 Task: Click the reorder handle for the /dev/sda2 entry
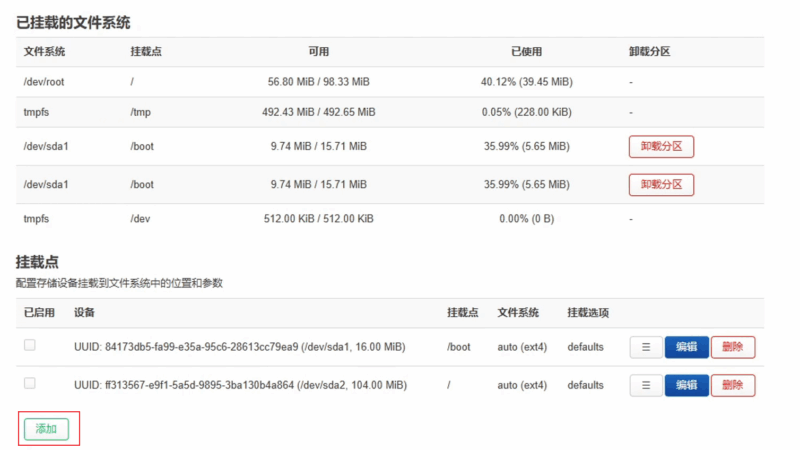(x=645, y=385)
